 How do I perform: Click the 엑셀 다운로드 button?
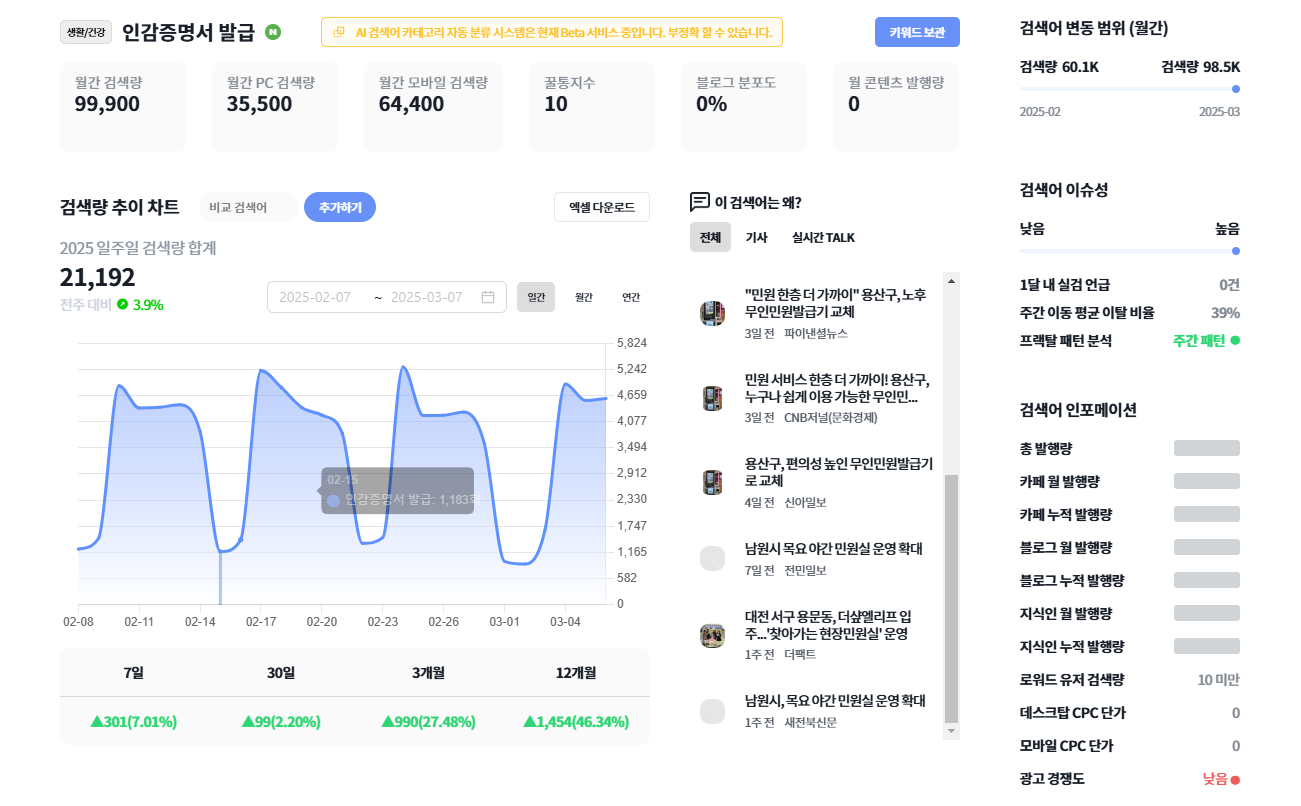(602, 207)
